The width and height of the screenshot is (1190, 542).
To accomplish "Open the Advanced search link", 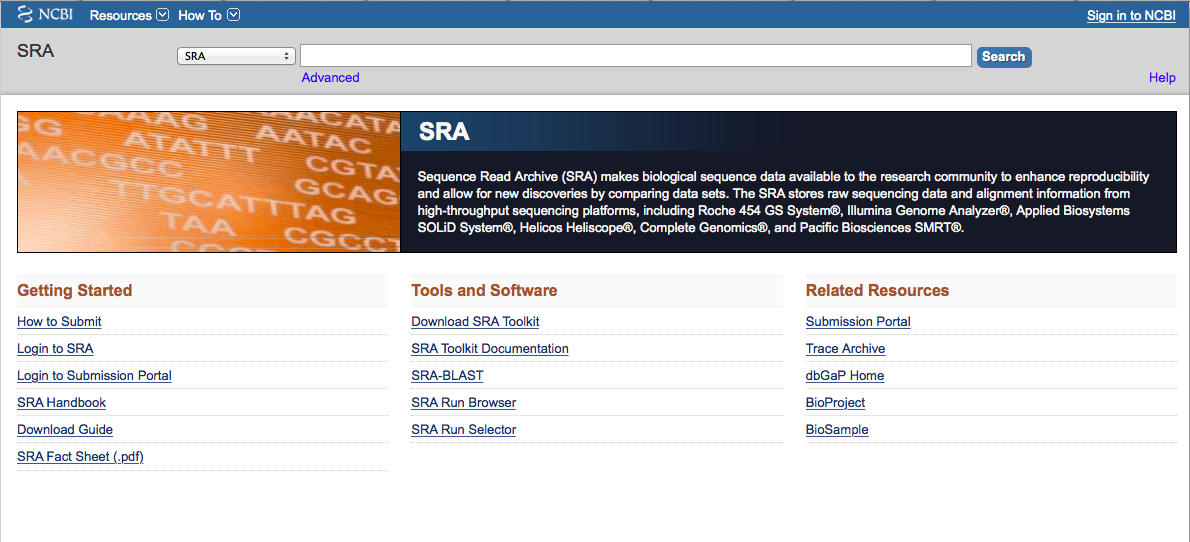I will pos(330,77).
